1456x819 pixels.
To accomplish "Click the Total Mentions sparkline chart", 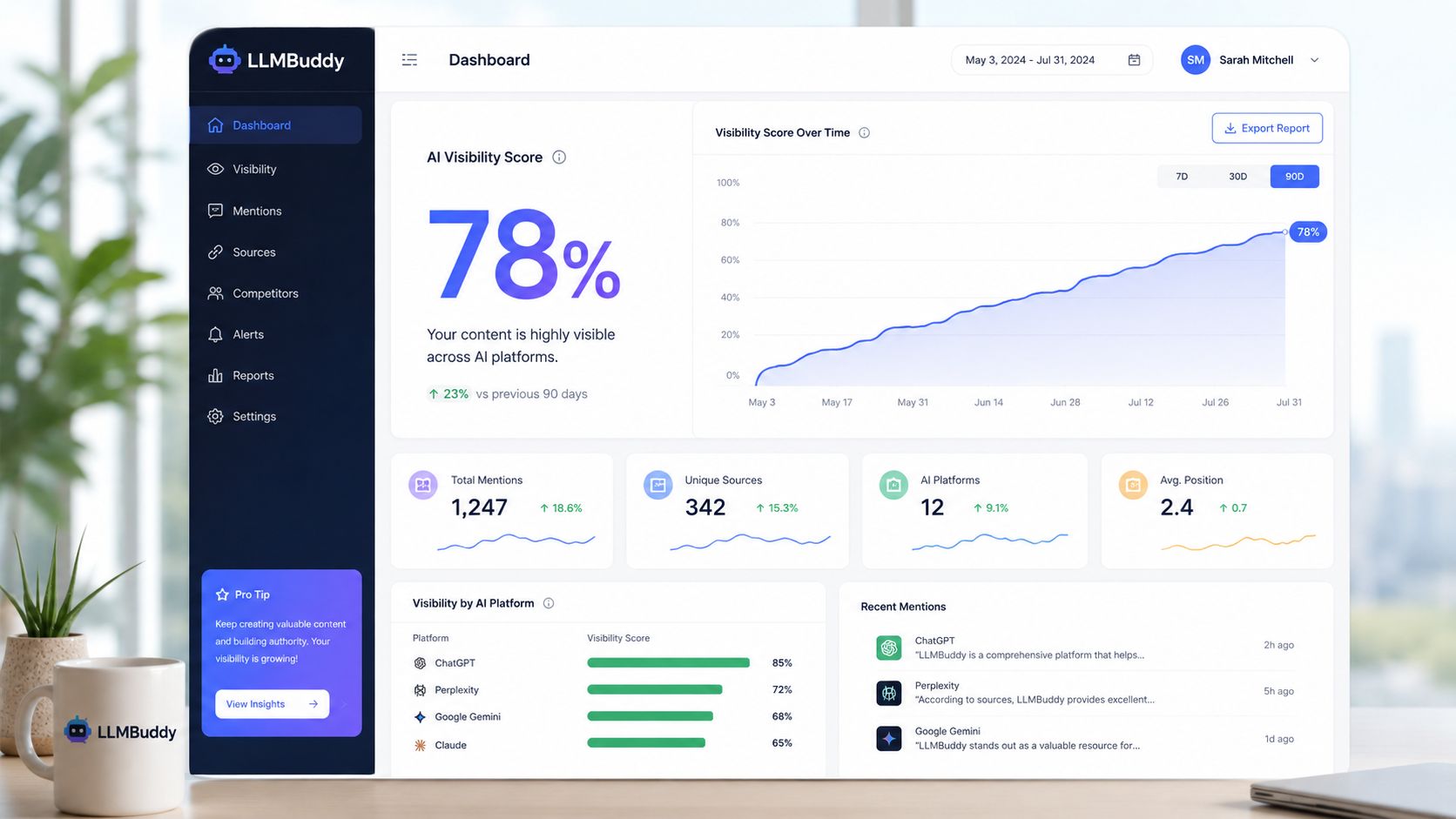I will (516, 542).
